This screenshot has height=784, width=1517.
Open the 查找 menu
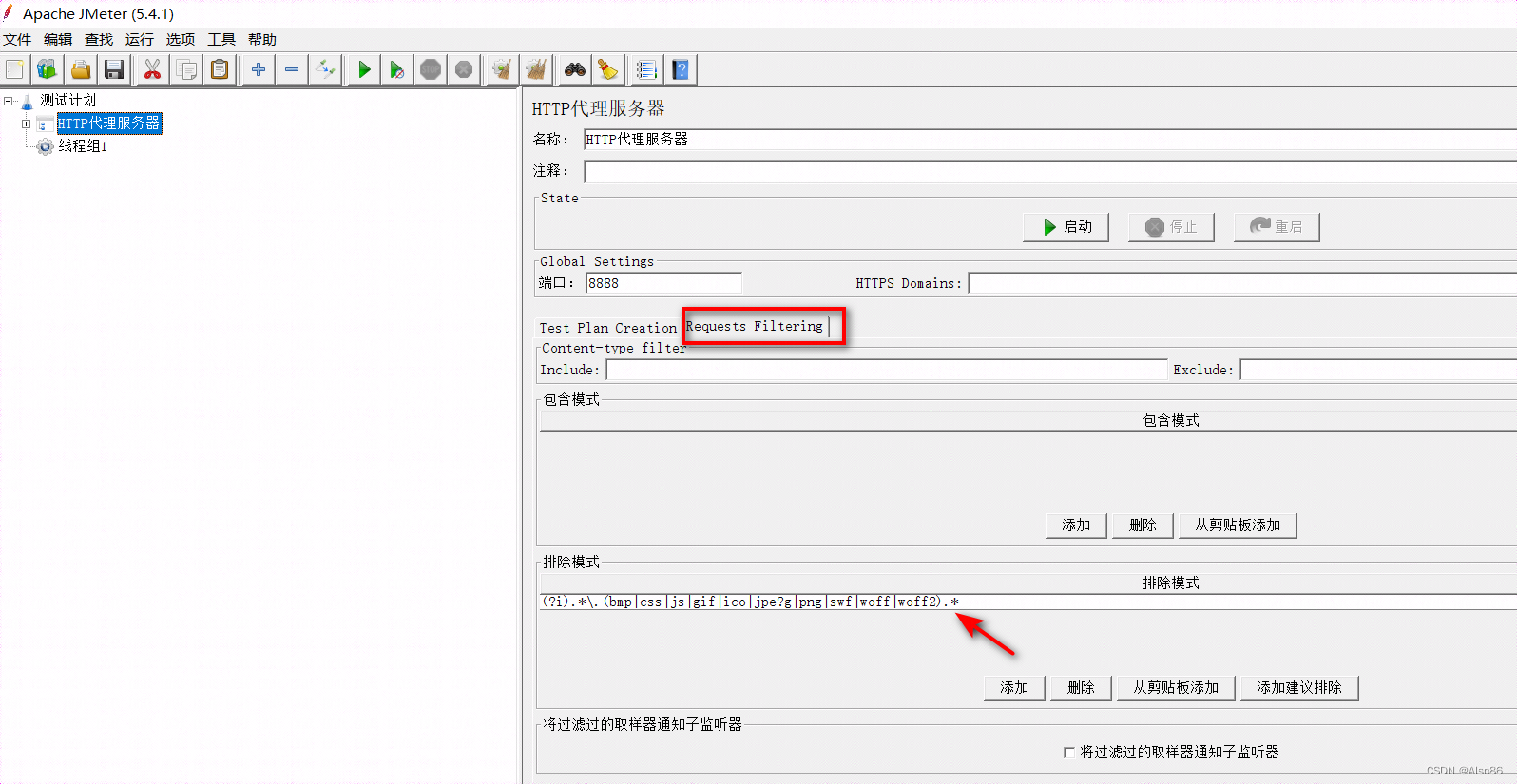[x=99, y=39]
